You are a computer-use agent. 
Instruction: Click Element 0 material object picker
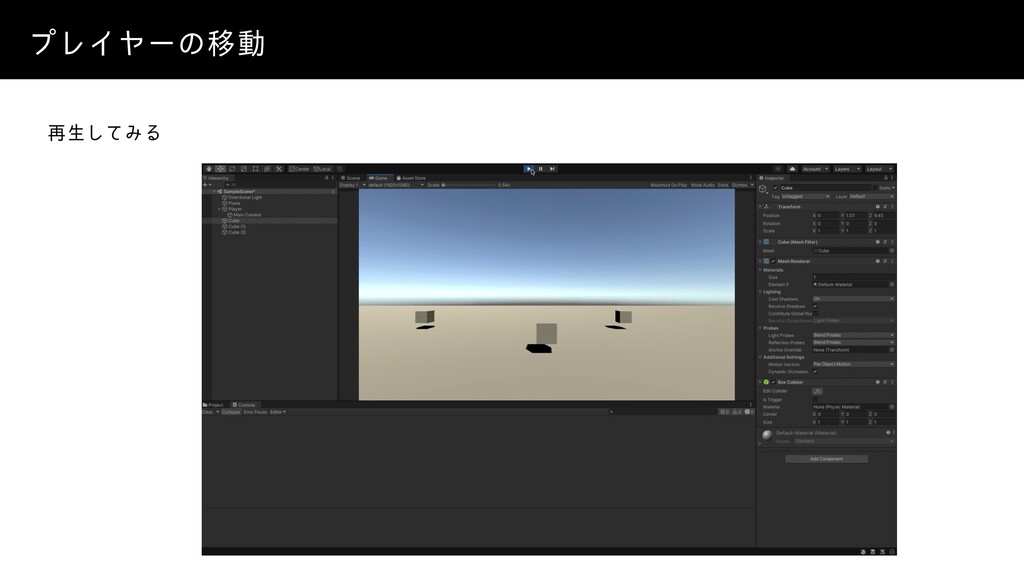(892, 285)
